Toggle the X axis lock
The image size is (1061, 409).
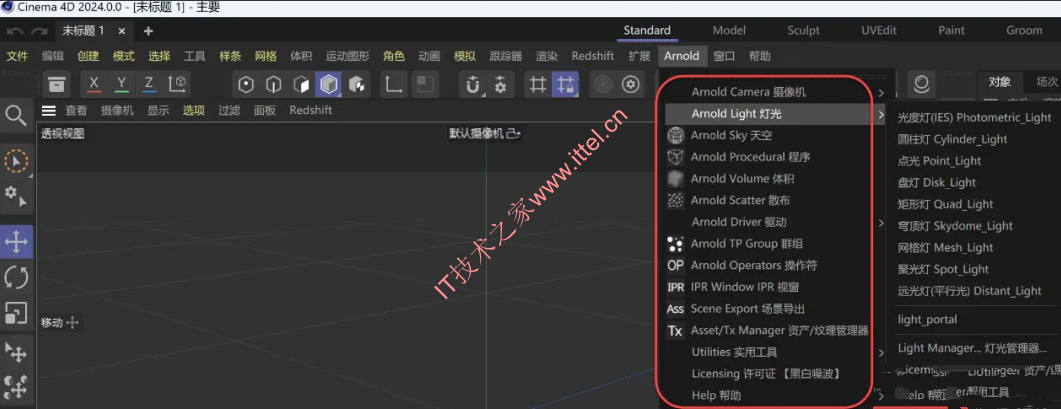94,85
